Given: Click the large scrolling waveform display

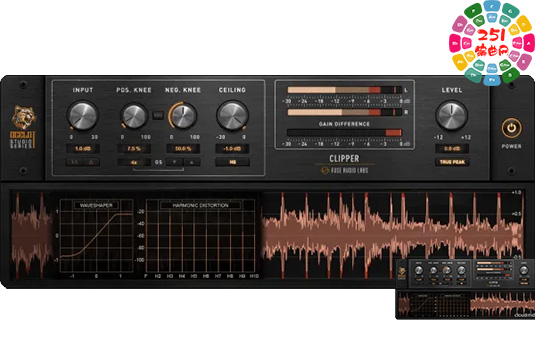Looking at the screenshot, I should pos(392,235).
